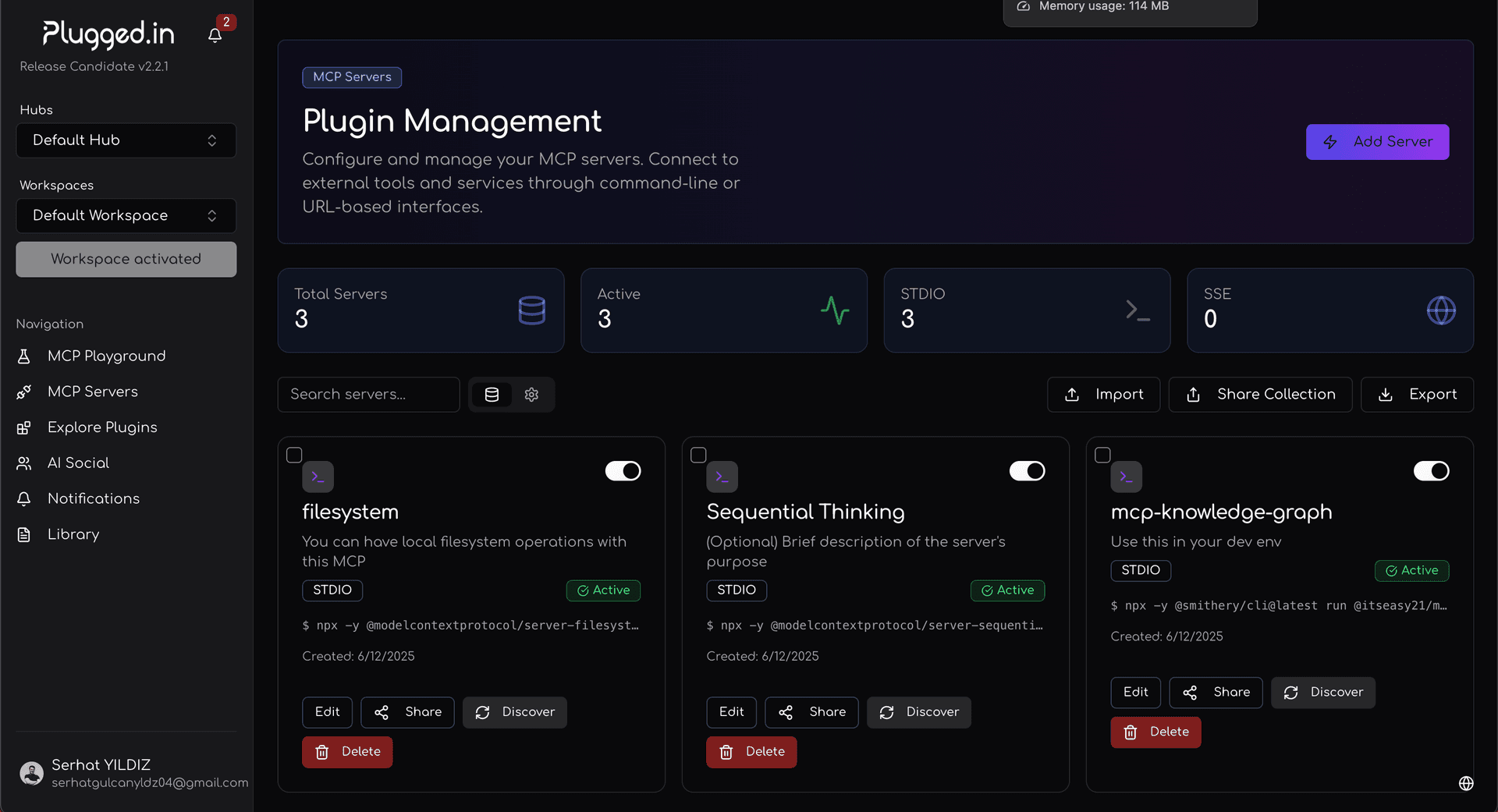Open the notifications bell icon
The width and height of the screenshot is (1498, 812).
(x=215, y=35)
